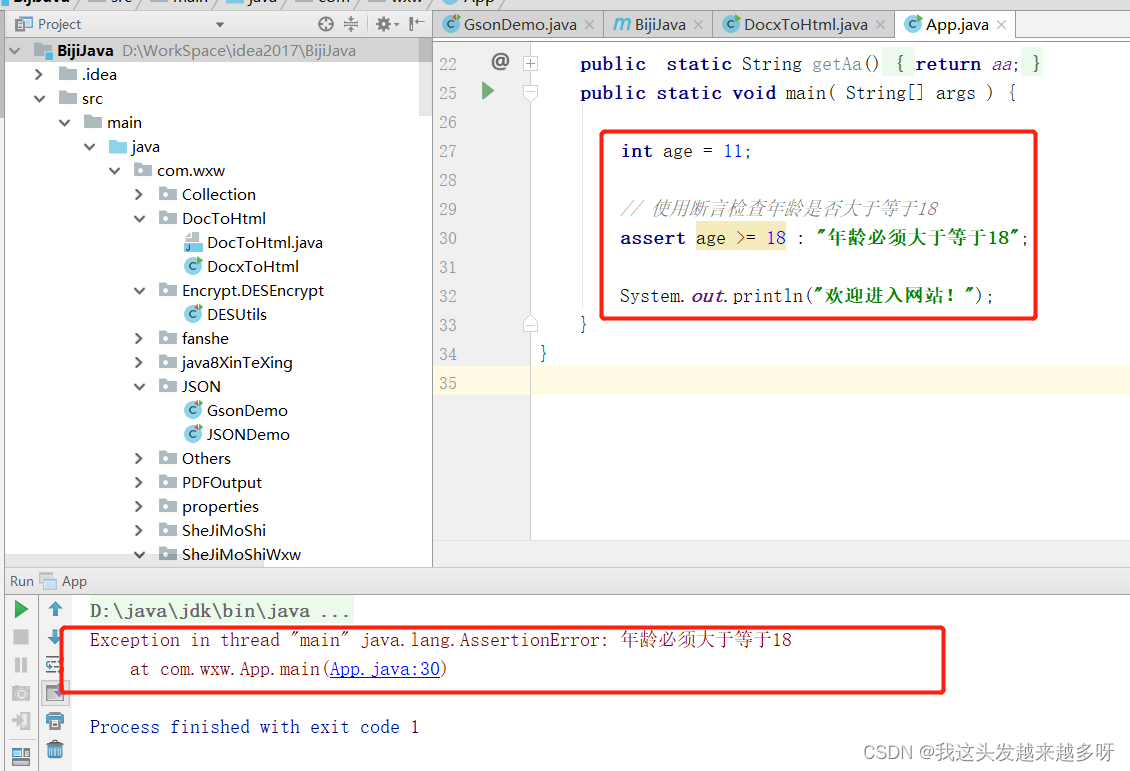Expand the properties package

(139, 507)
